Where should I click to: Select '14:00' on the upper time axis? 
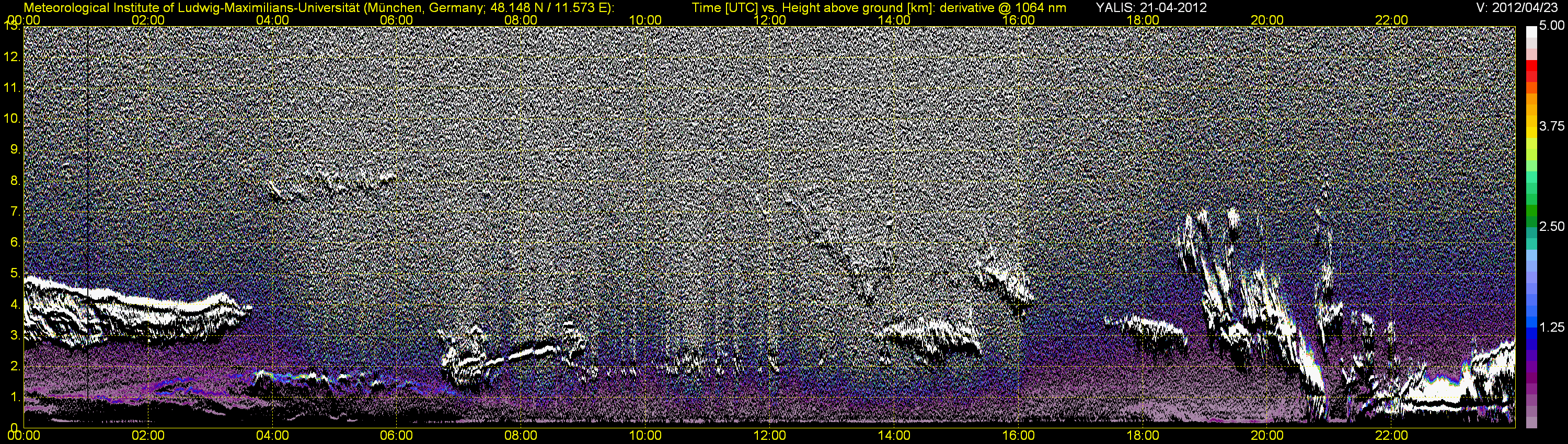tap(894, 20)
